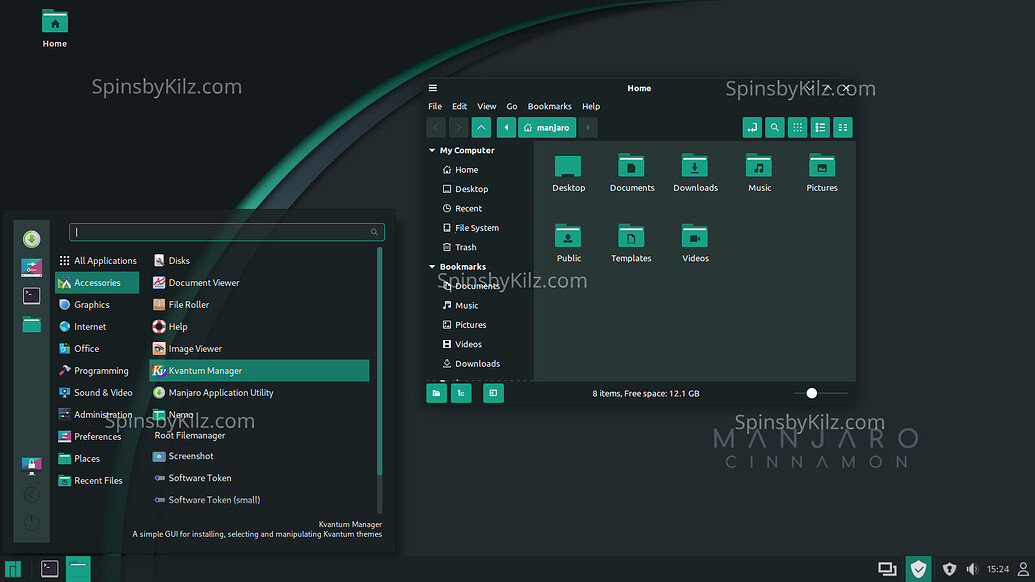Switch to list view
The height and width of the screenshot is (582, 1035).
click(820, 127)
